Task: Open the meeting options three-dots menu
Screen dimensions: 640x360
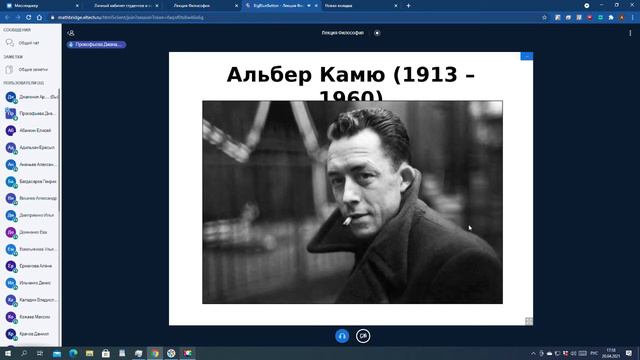Action: tap(630, 33)
